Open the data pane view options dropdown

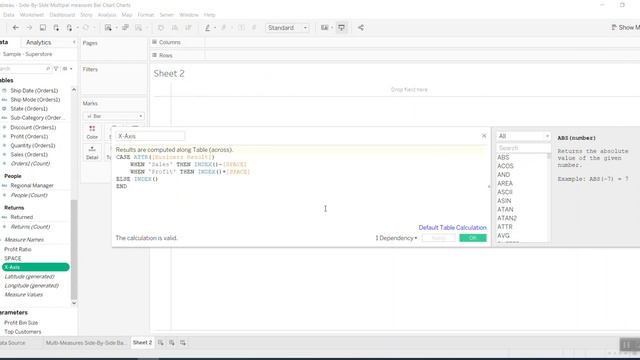click(67, 69)
